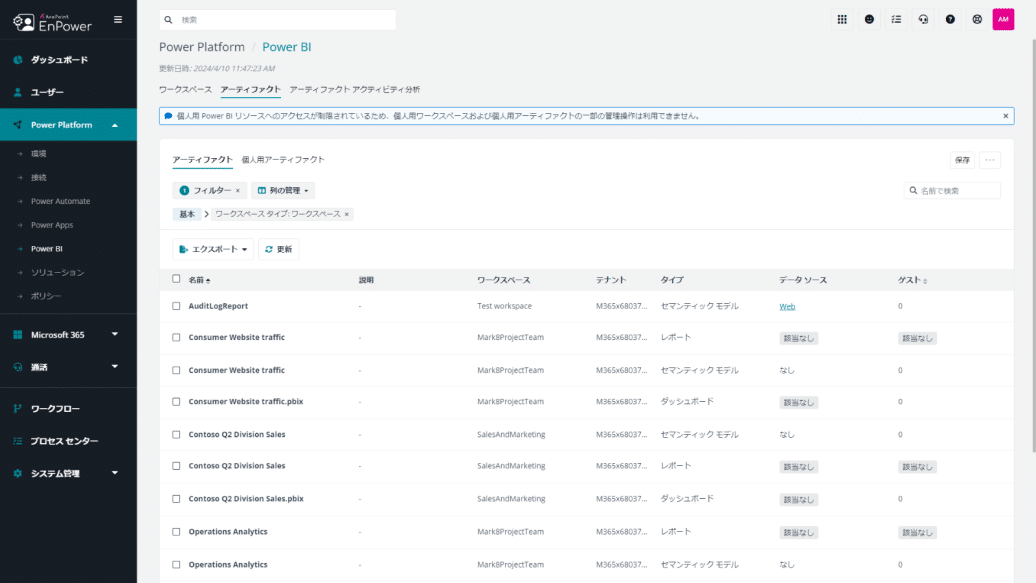1036x583 pixels.
Task: Click the page vertical scrollbar
Action: [1033, 245]
